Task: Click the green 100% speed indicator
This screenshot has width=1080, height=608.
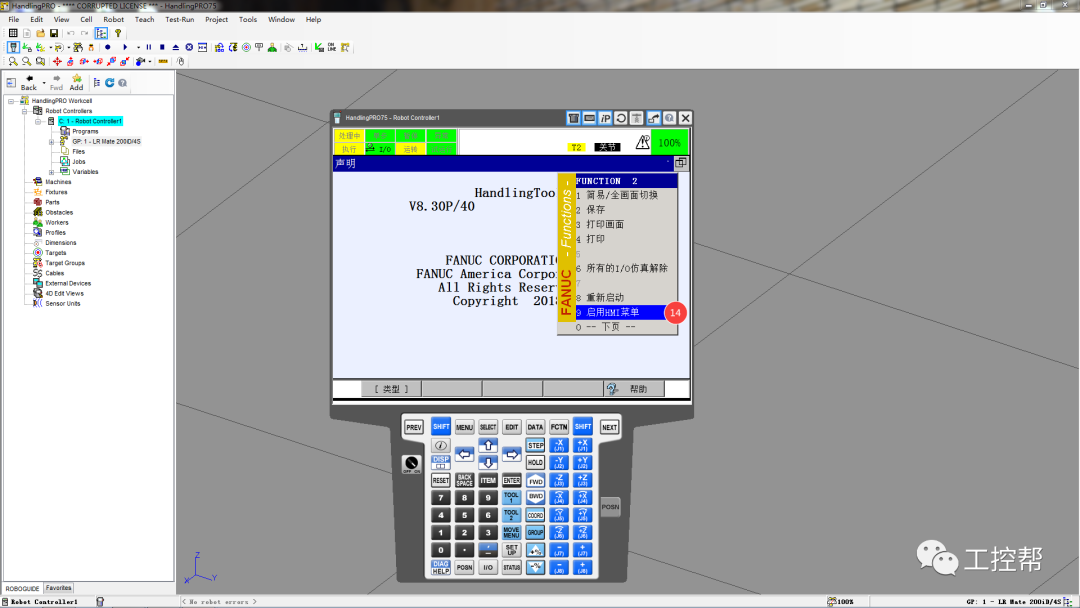Action: pyautogui.click(x=669, y=143)
